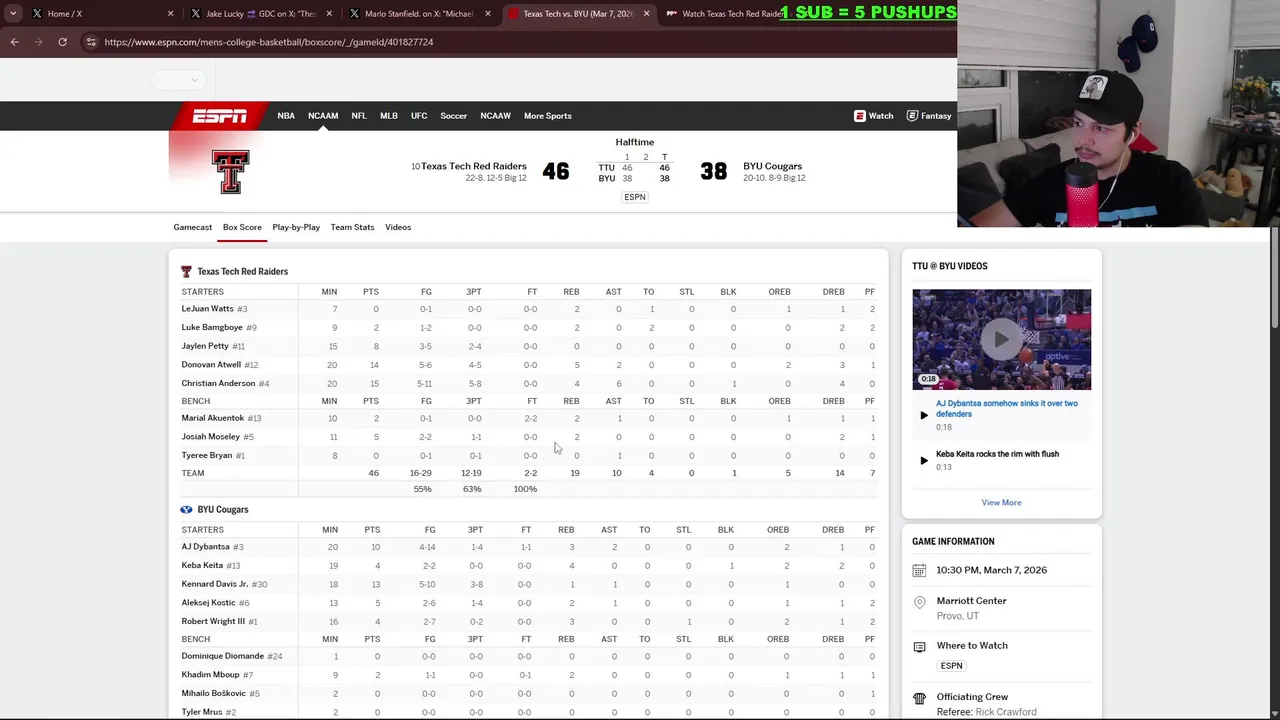Switch to the Videos tab
The height and width of the screenshot is (720, 1280).
coord(398,227)
